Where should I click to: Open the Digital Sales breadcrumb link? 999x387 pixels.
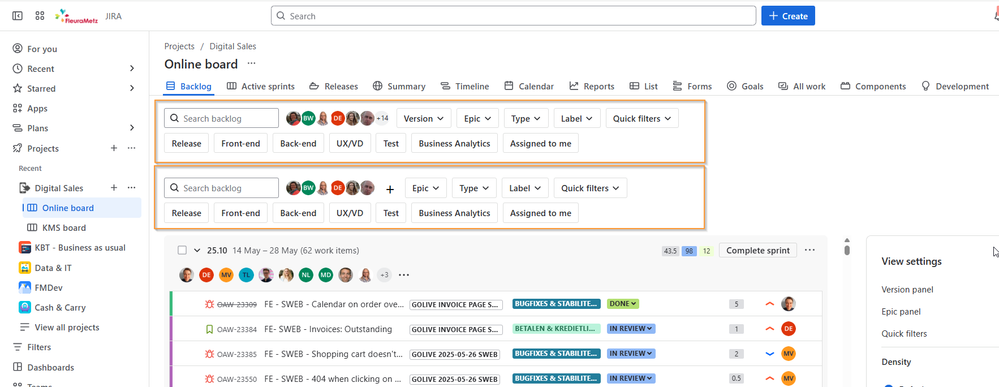pos(233,46)
